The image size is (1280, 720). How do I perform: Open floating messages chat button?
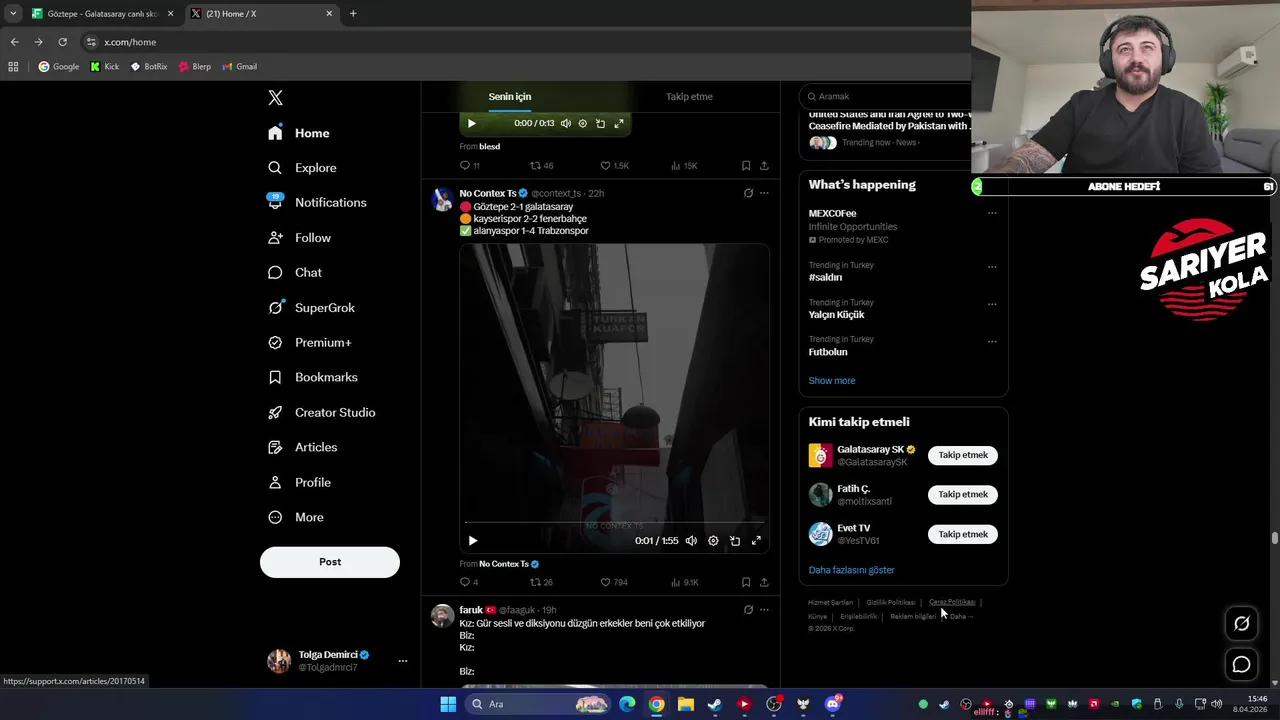tap(1241, 664)
